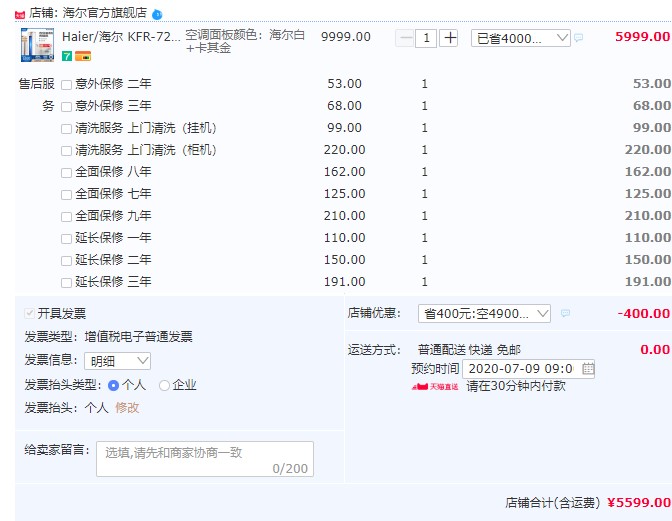The width and height of the screenshot is (672, 521).
Task: Click the Tmall store icon before 店铺
Action: pos(20,15)
